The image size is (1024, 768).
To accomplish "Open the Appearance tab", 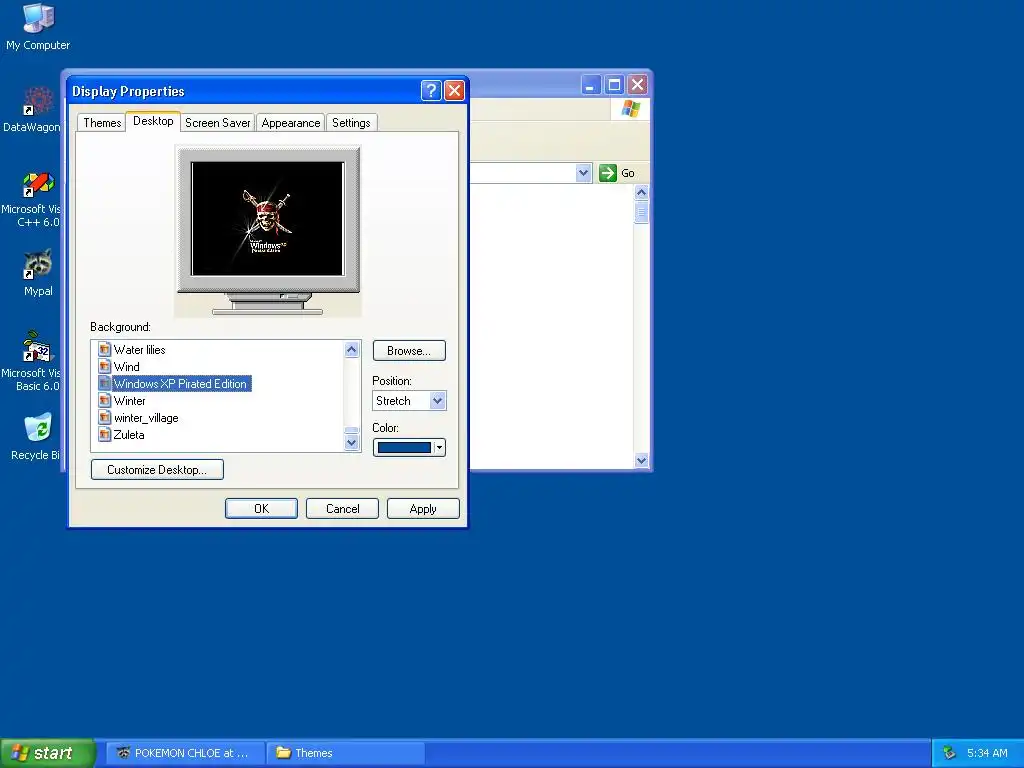I will tap(291, 123).
